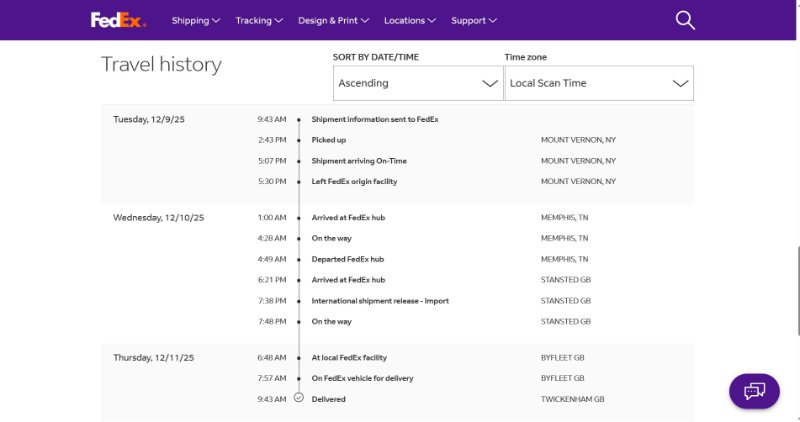Viewport: 800px width, 422px height.
Task: Click 'International shipment release - Import' event
Action: 380,301
